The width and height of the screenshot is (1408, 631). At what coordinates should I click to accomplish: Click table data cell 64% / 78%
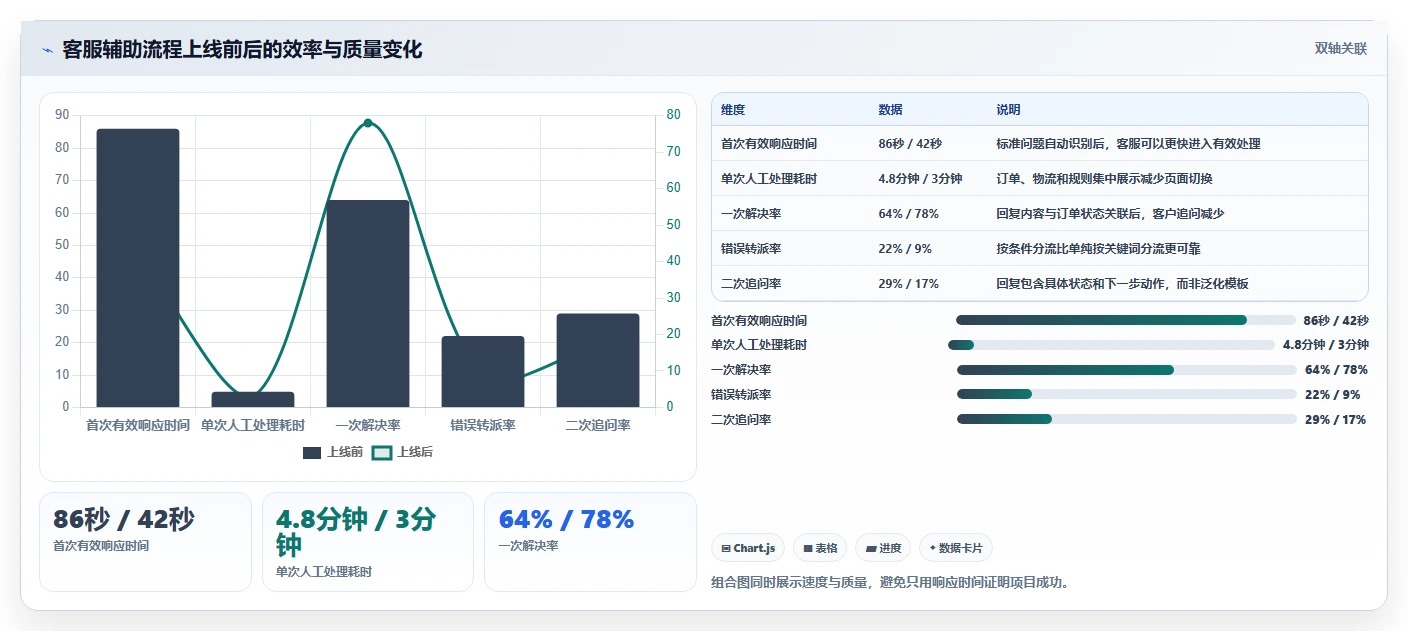pyautogui.click(x=908, y=214)
